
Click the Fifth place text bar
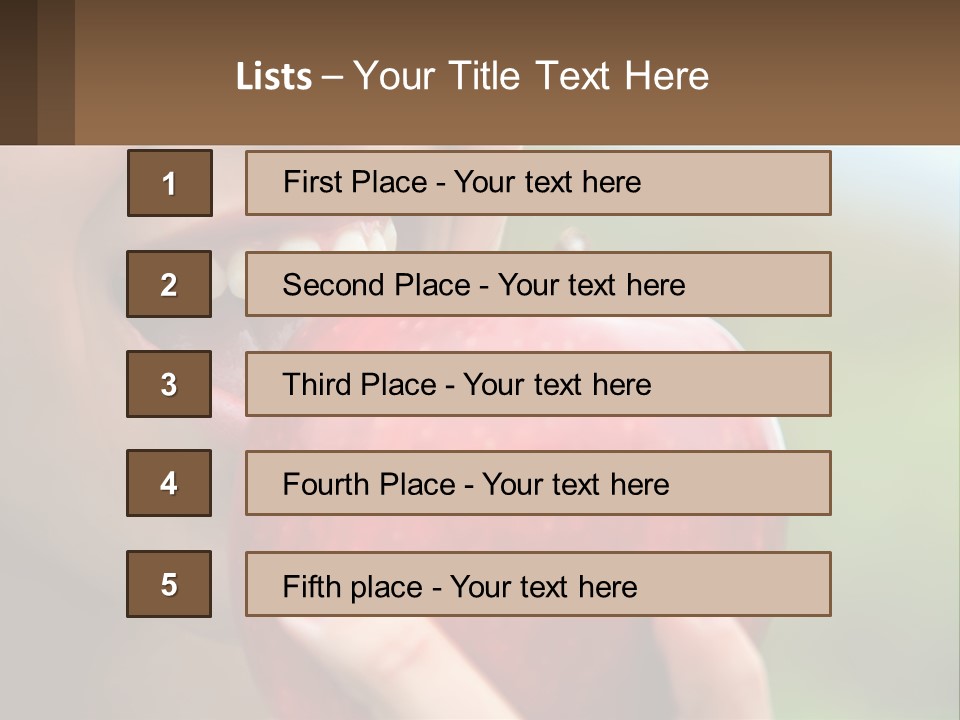pyautogui.click(x=538, y=585)
